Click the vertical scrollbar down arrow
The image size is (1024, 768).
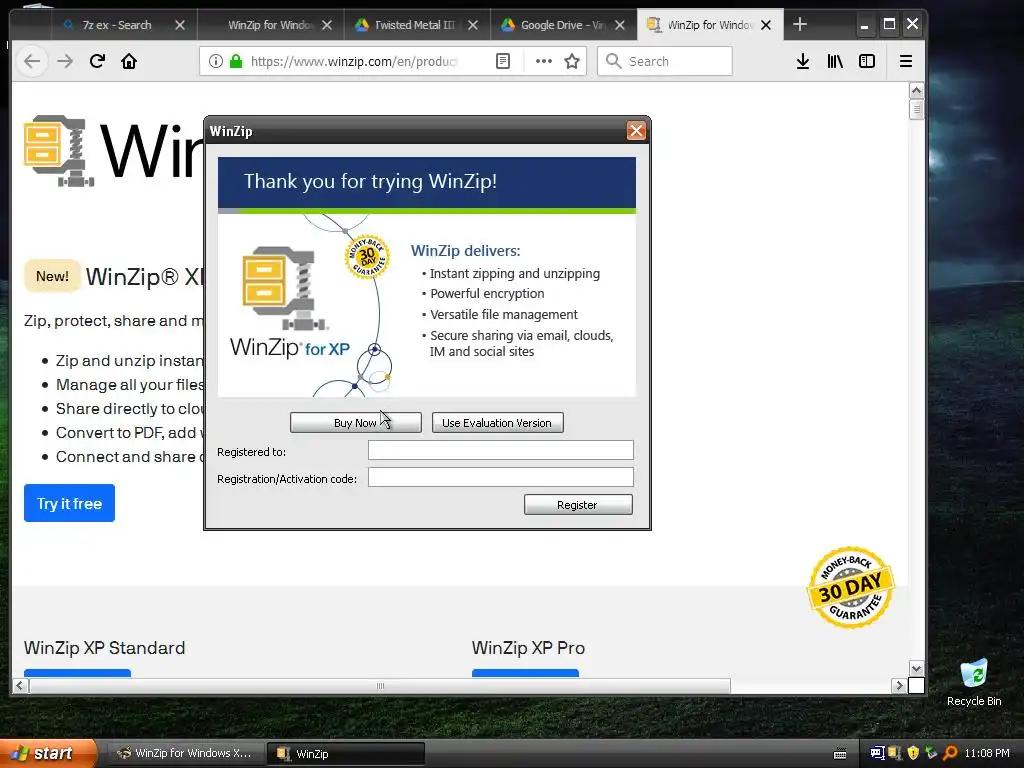[x=916, y=669]
